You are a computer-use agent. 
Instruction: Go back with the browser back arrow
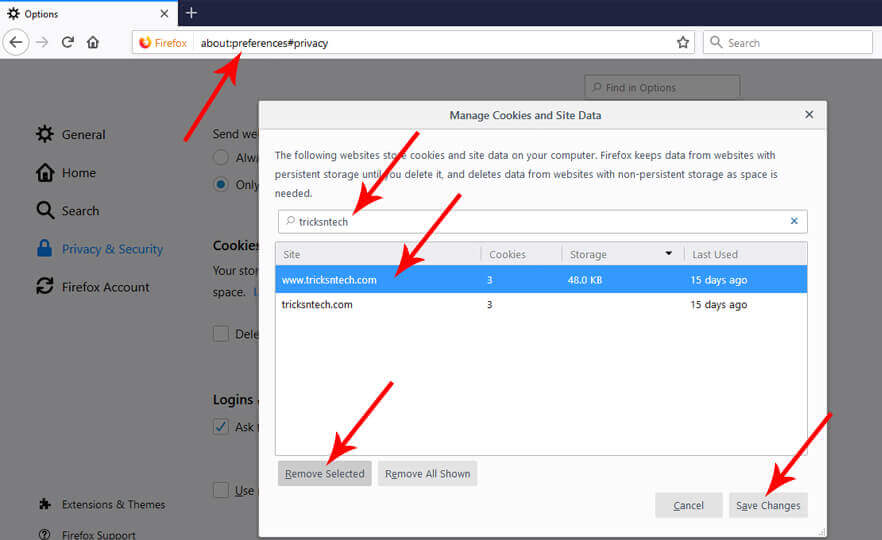(16, 42)
